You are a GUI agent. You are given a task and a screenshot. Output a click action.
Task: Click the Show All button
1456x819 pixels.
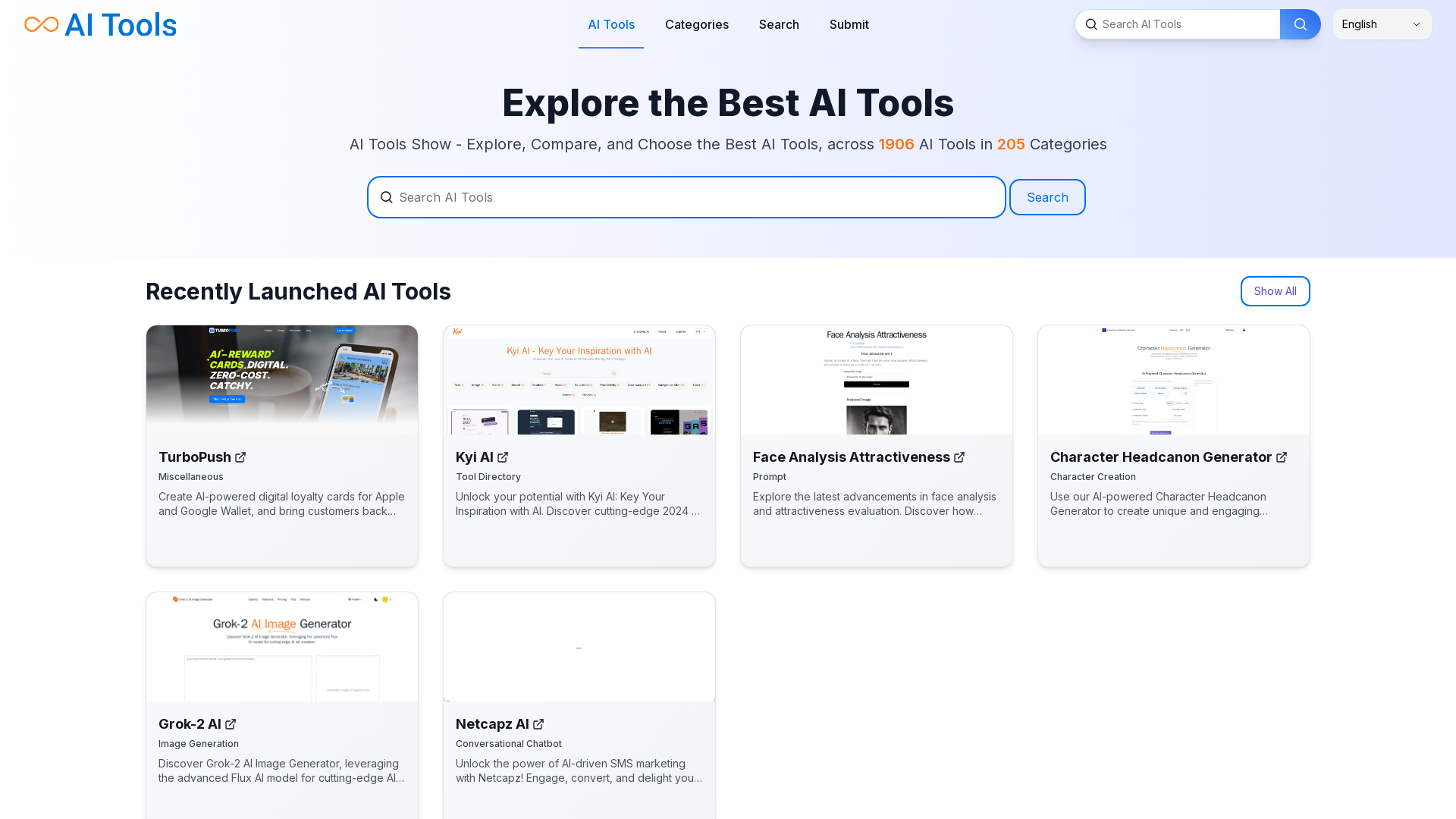point(1275,291)
